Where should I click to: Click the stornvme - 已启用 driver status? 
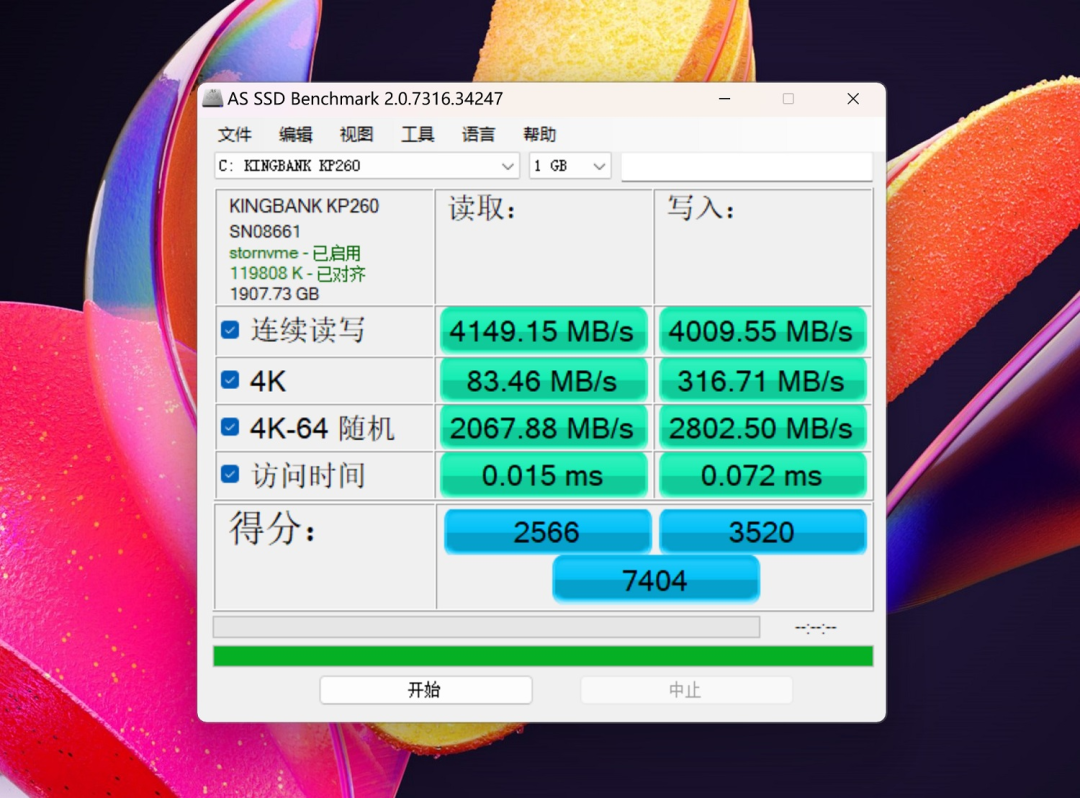295,253
